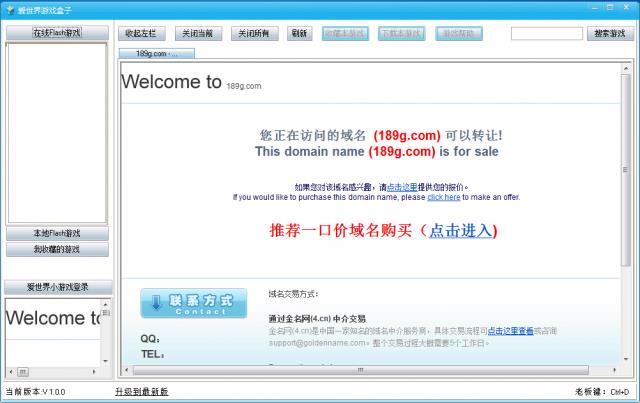Open the 我收藏的游戏 section
640x403 pixels.
pyautogui.click(x=57, y=249)
